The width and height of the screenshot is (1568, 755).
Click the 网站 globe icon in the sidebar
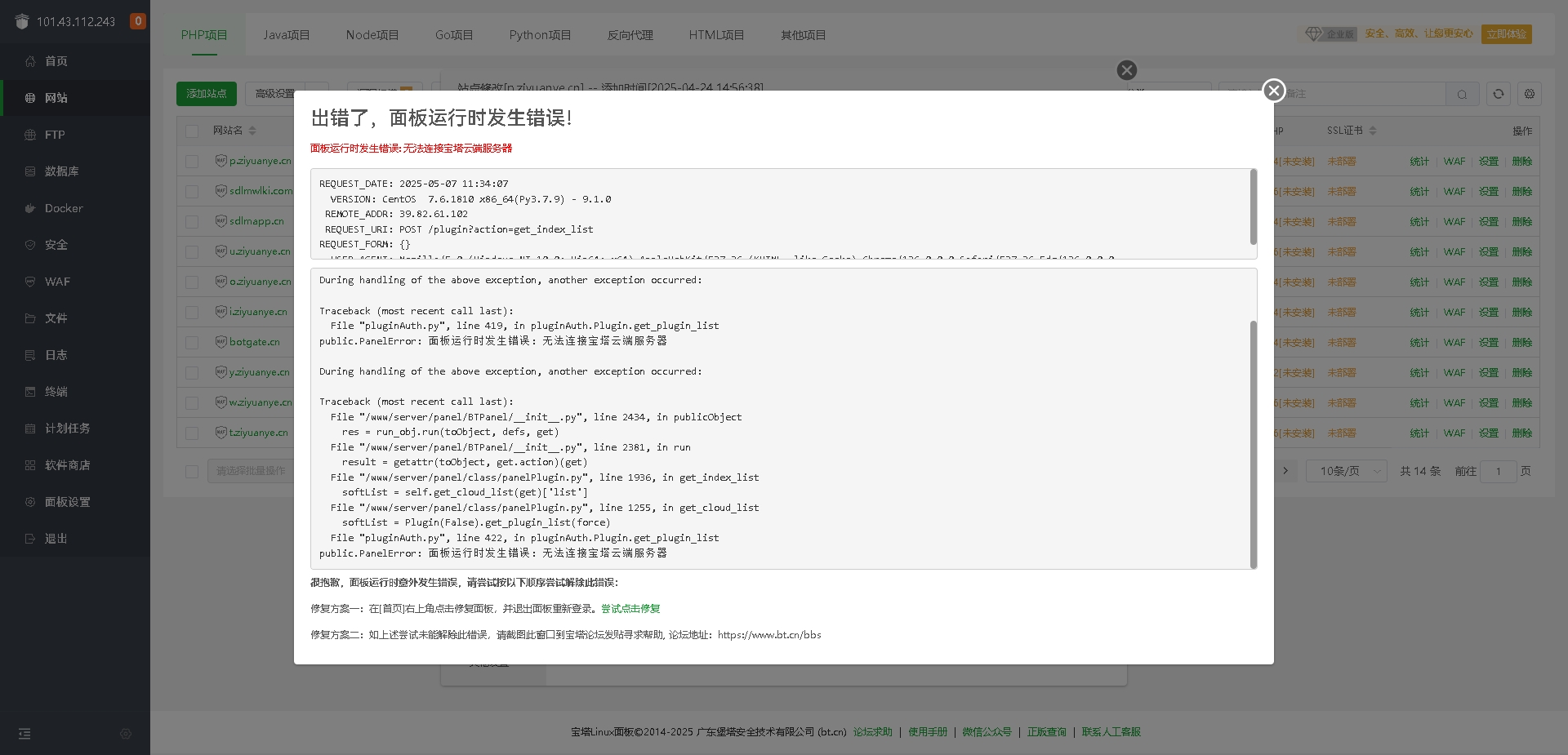[x=30, y=98]
